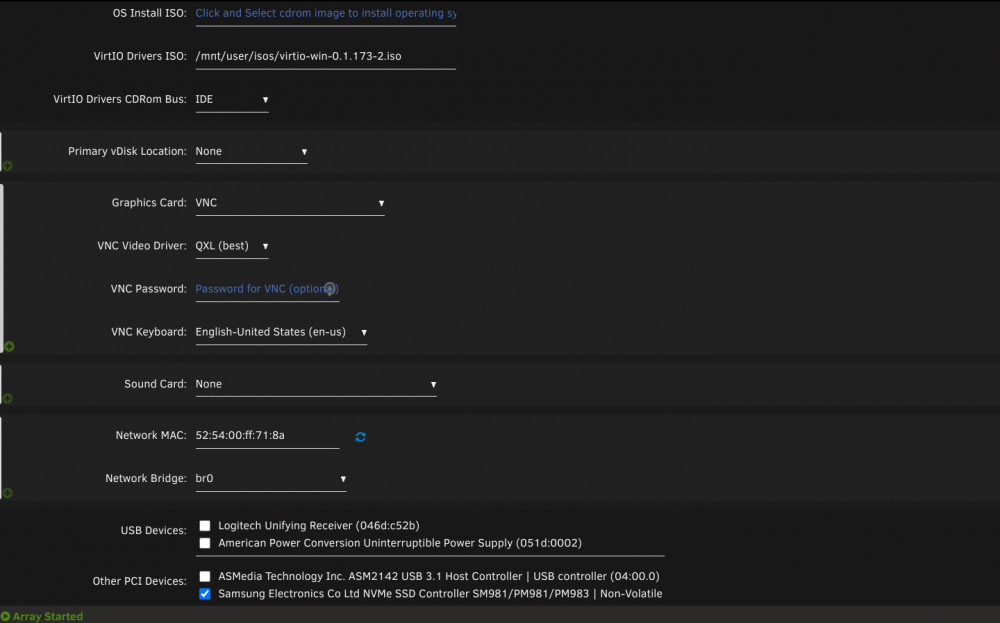Check Logitech Unifying Receiver USB device

pos(205,525)
